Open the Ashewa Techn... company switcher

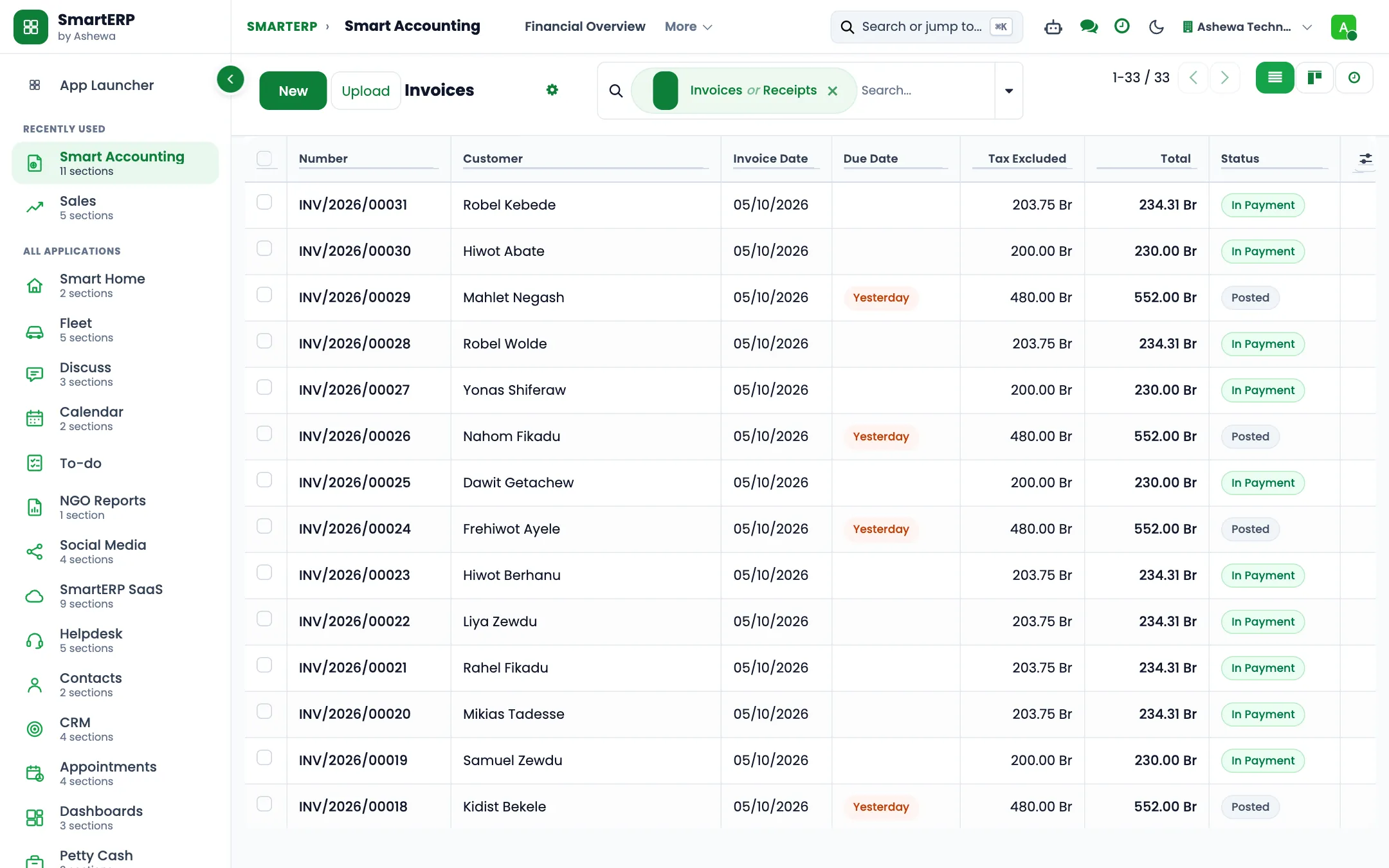tap(1247, 27)
